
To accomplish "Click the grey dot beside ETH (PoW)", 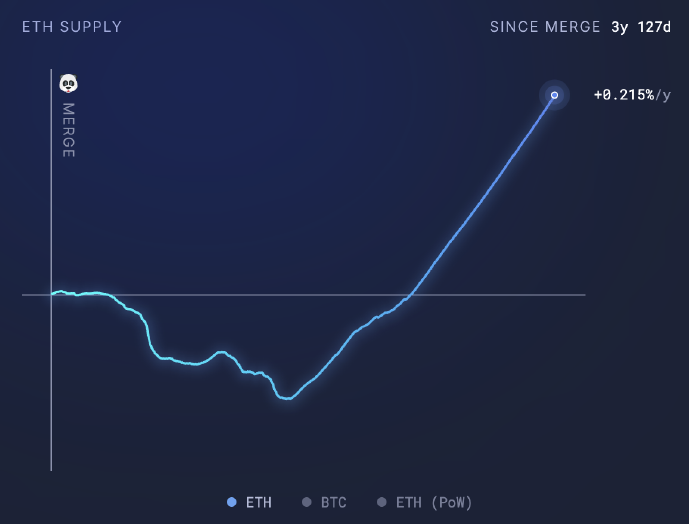I will [x=381, y=502].
